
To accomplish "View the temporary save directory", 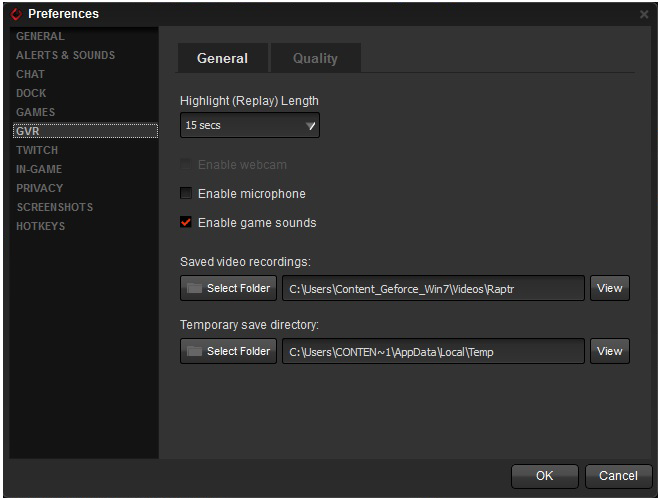I will [x=609, y=352].
